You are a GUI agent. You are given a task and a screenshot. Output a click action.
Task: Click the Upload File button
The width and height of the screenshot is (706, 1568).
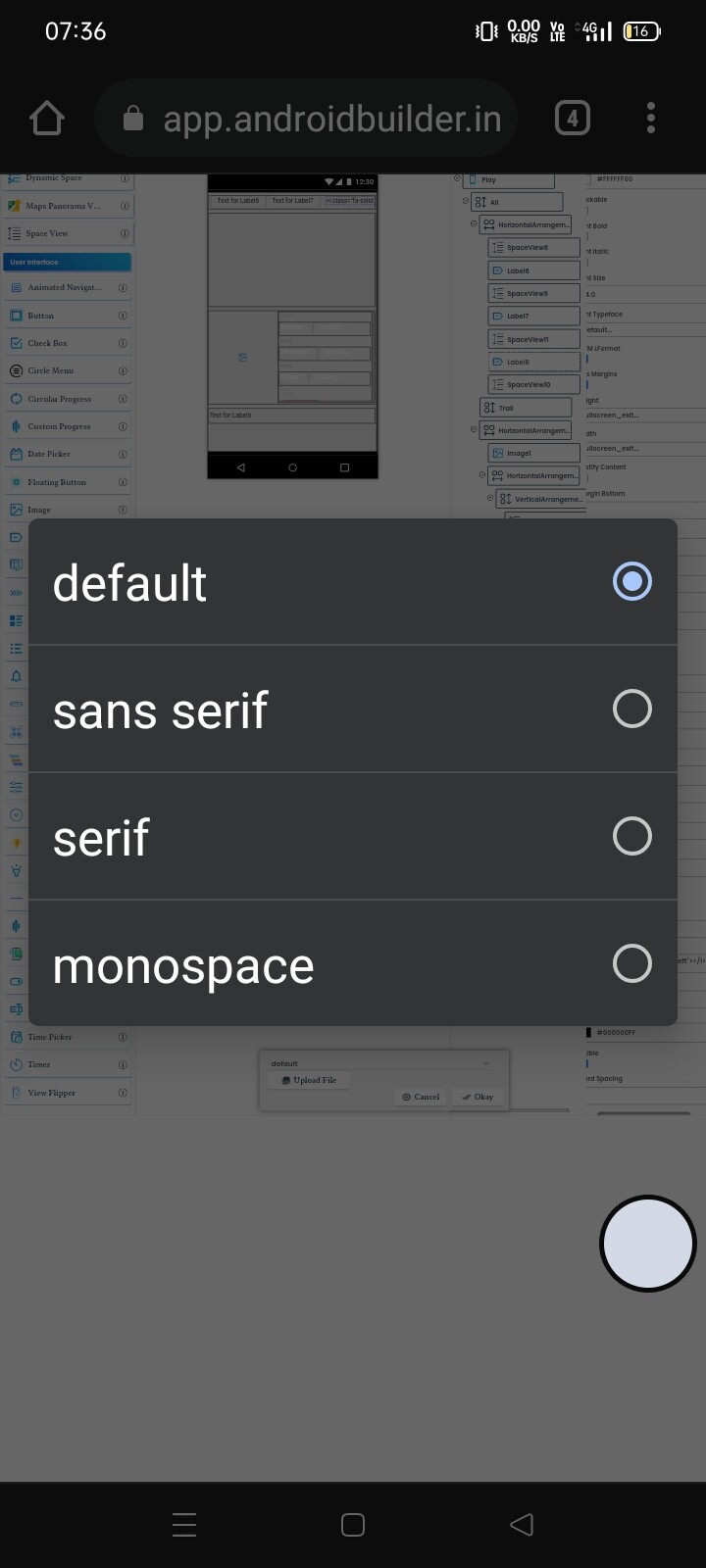(309, 1079)
